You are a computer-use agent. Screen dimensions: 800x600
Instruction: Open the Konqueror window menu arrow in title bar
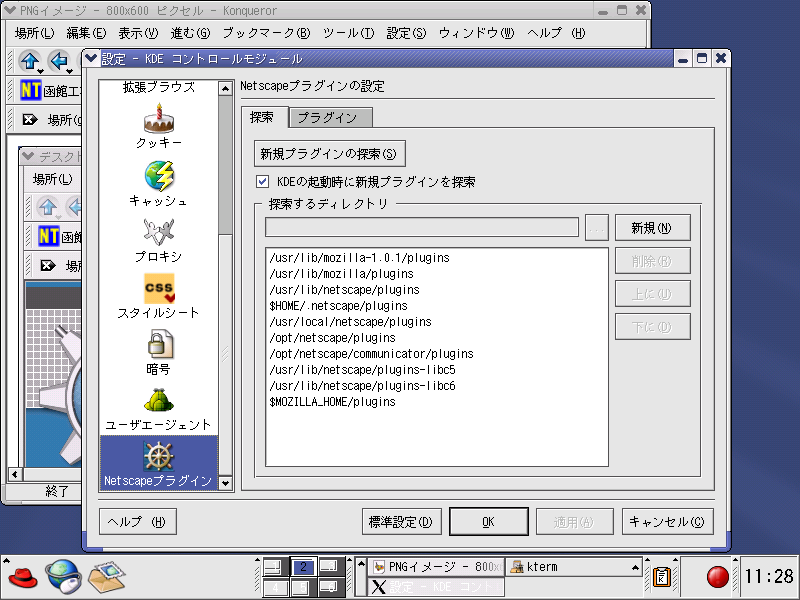[x=10, y=10]
